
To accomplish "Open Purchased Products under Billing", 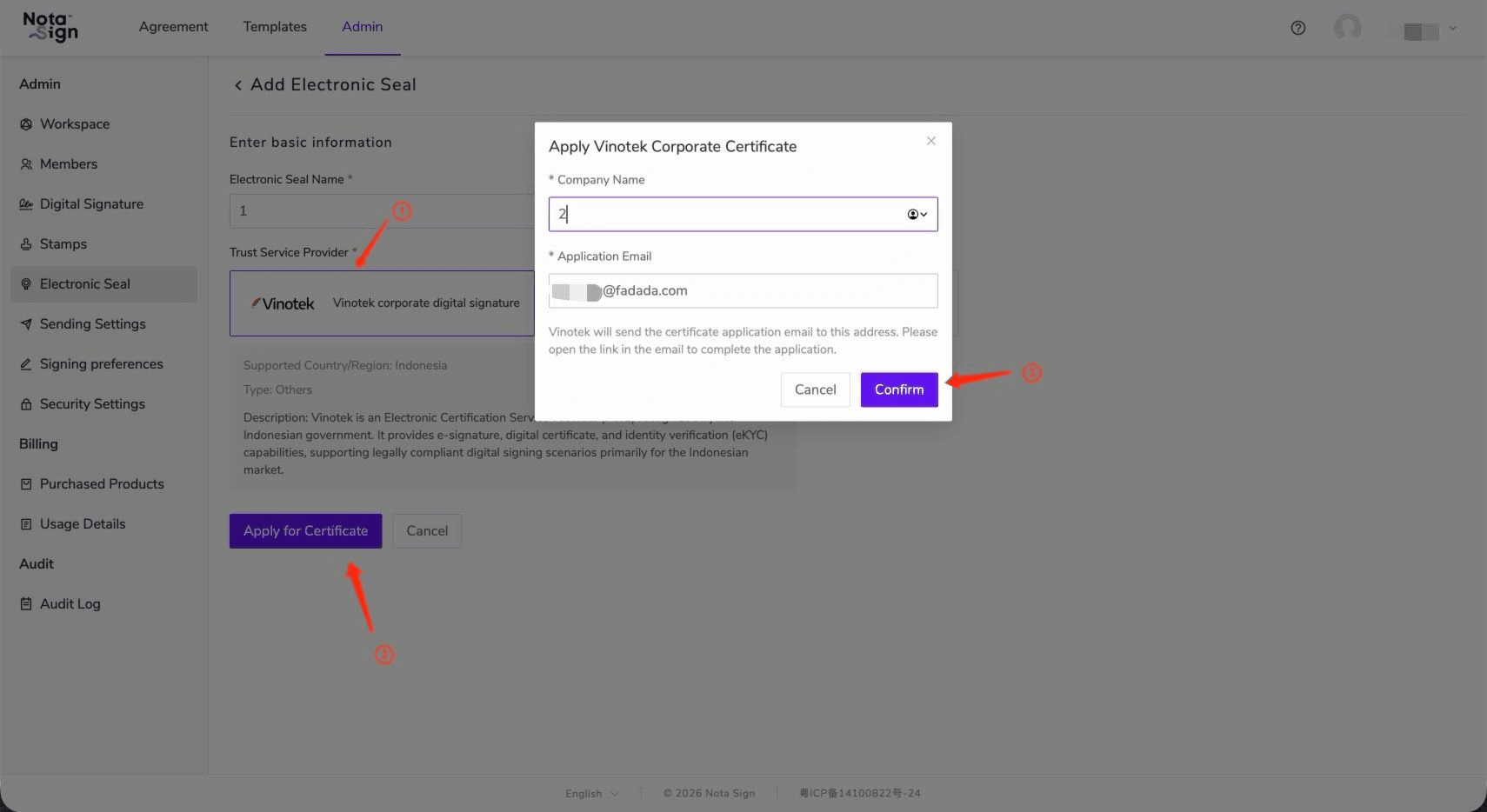I will pyautogui.click(x=103, y=484).
